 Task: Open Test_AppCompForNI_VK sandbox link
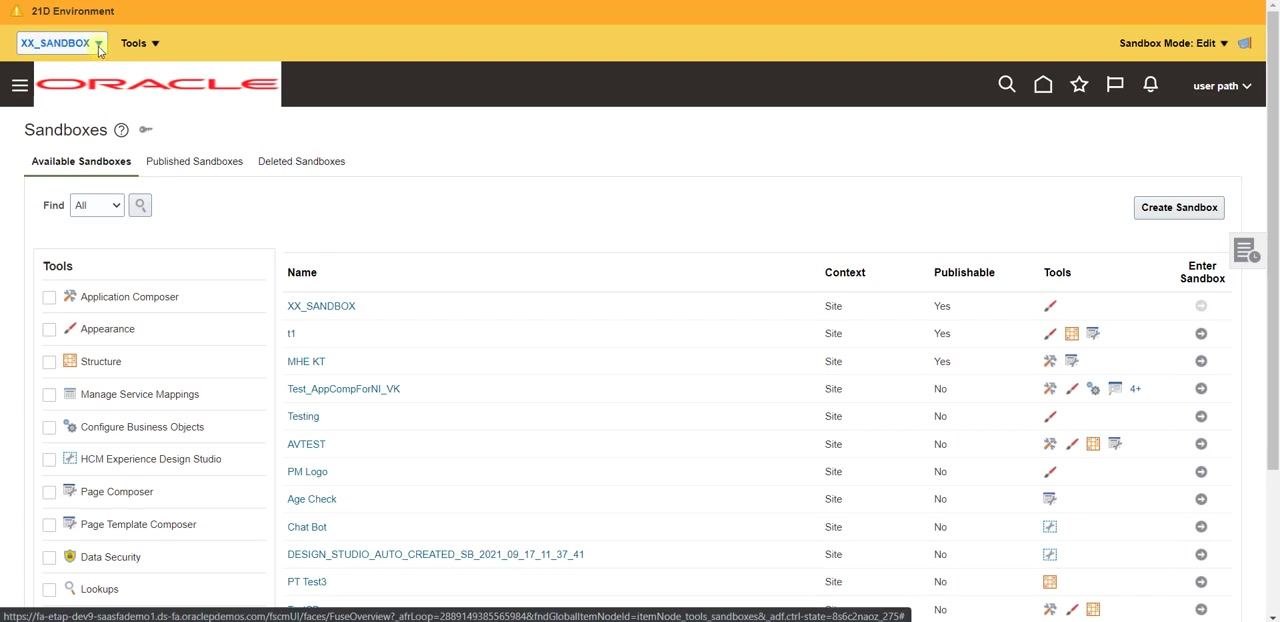coord(343,389)
